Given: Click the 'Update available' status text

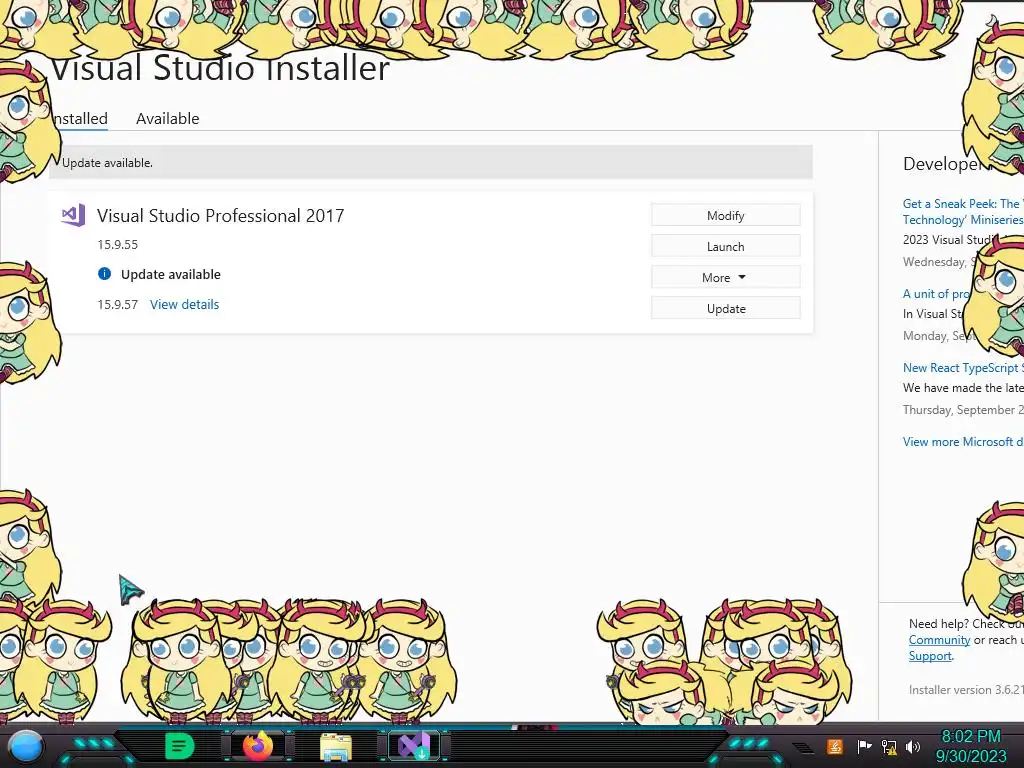Looking at the screenshot, I should point(170,274).
